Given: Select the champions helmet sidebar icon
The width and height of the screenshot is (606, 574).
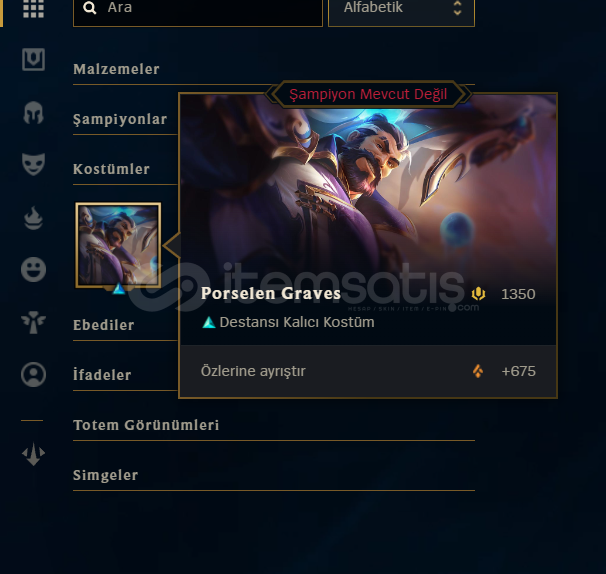Looking at the screenshot, I should click(33, 113).
